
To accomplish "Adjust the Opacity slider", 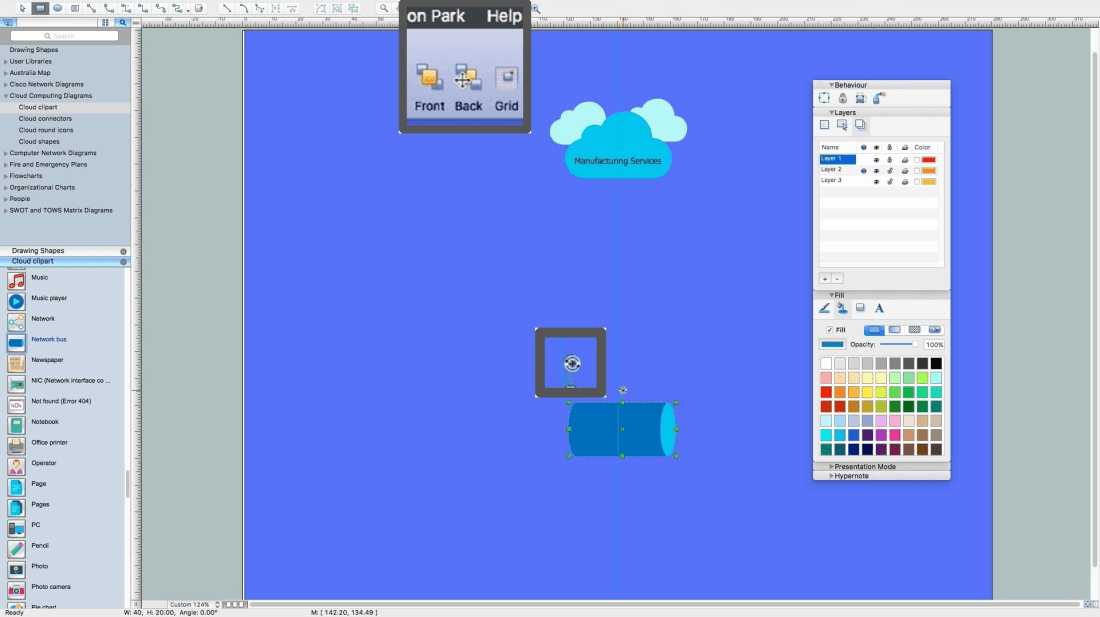I will point(899,344).
